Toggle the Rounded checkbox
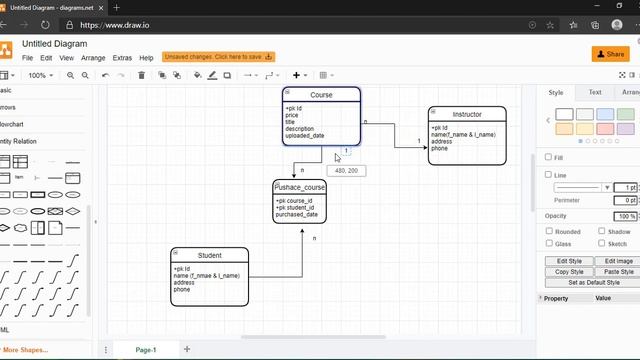The height and width of the screenshot is (360, 640). [549, 231]
